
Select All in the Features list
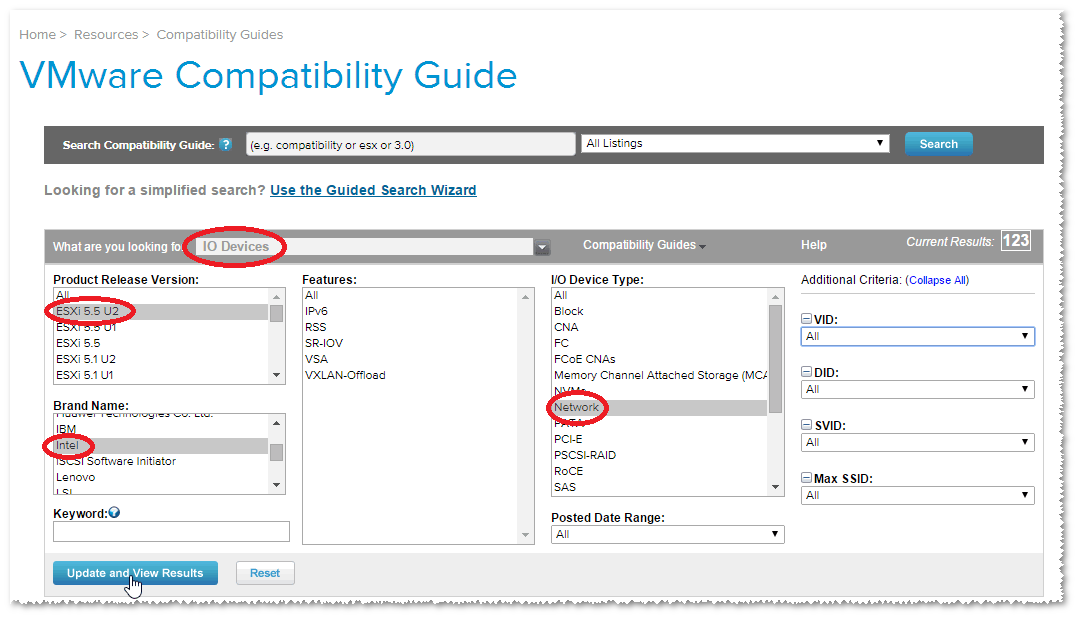410,295
